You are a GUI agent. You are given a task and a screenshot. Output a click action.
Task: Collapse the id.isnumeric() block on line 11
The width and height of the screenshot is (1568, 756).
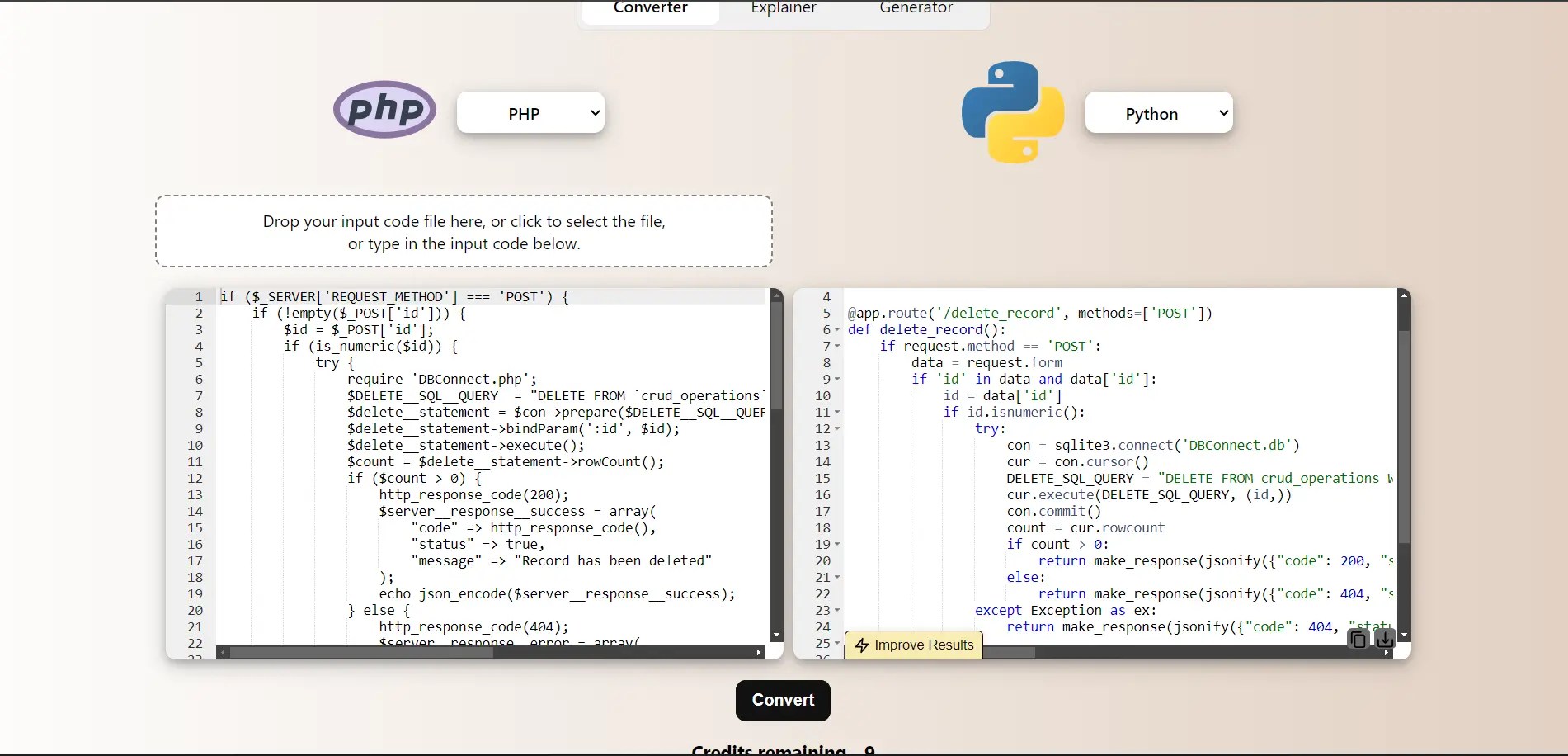tap(837, 413)
